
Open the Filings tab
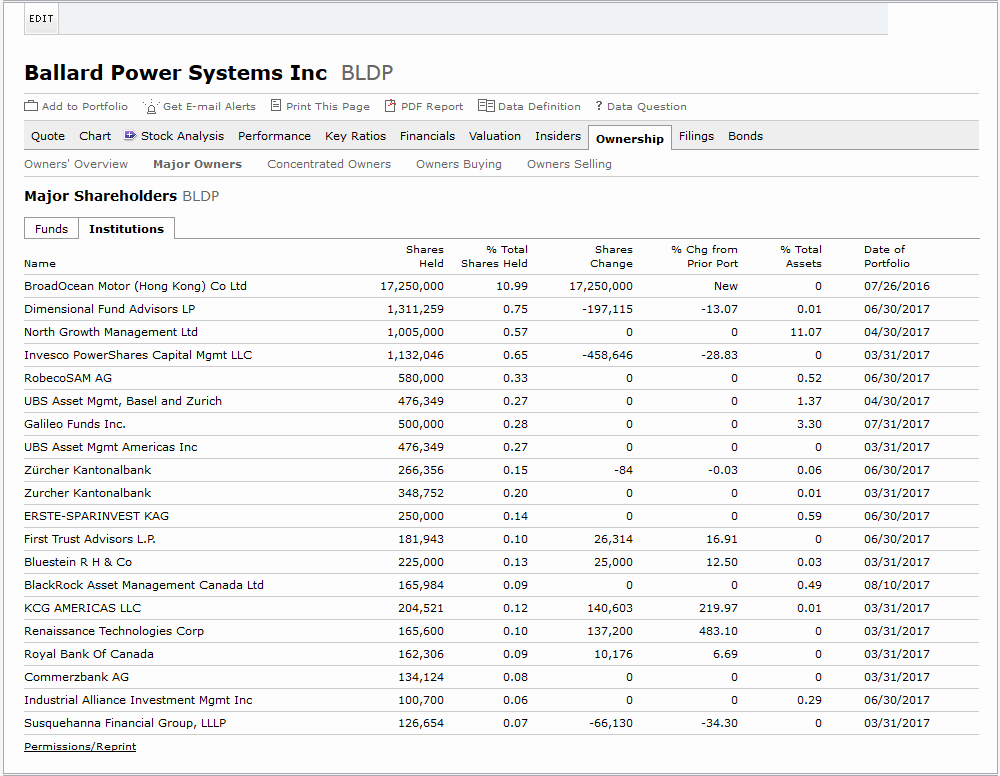tap(696, 135)
